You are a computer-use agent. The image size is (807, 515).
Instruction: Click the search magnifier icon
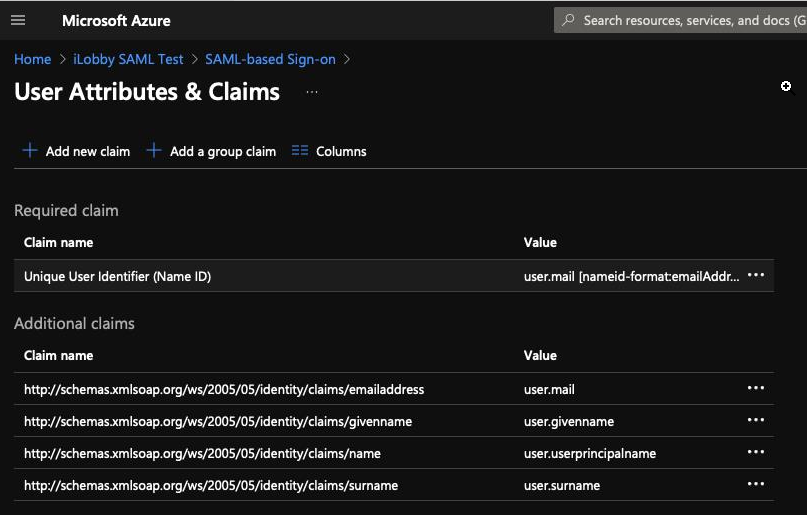pyautogui.click(x=569, y=20)
